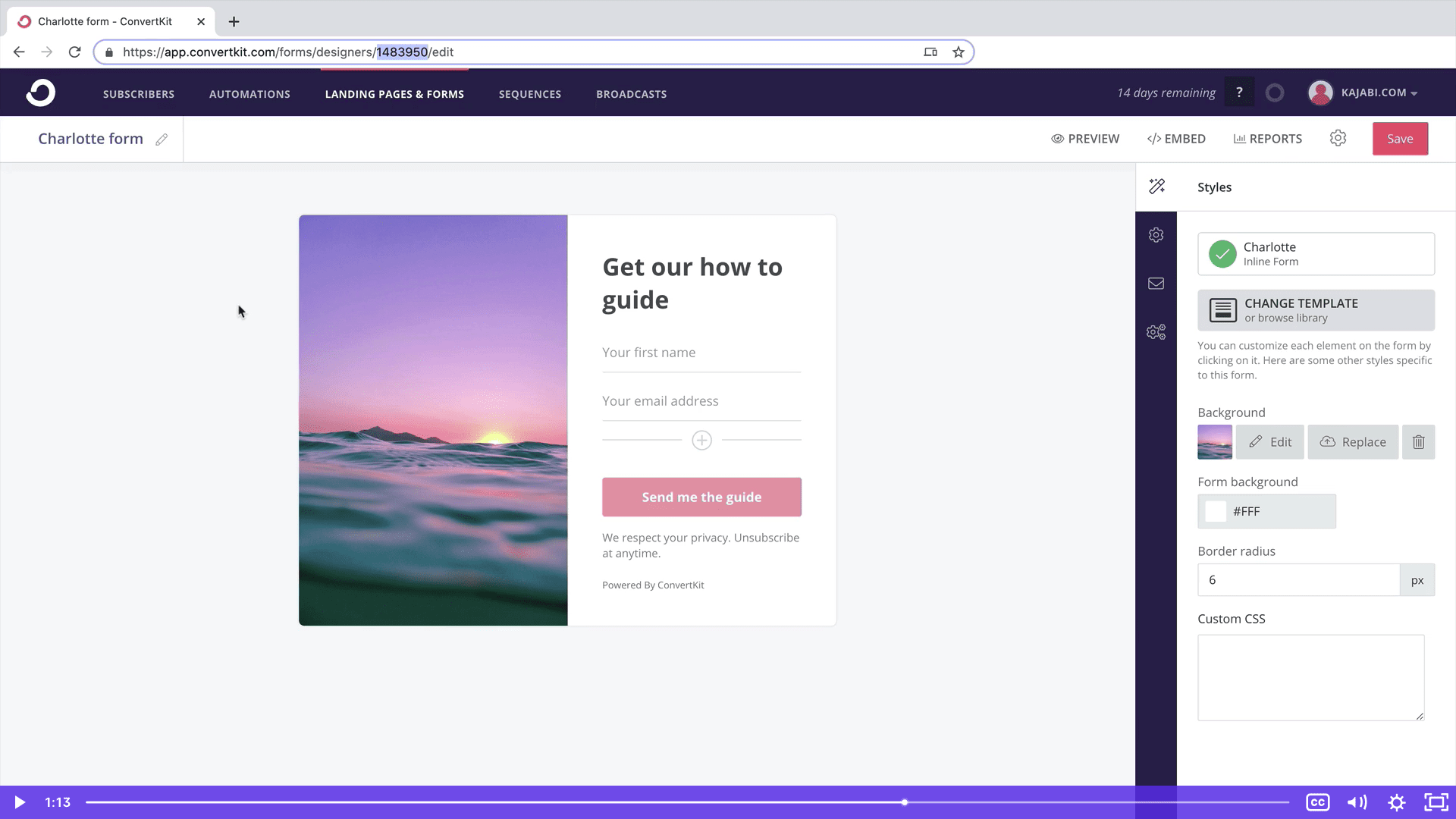1456x819 pixels.
Task: Click Your email address field
Action: coord(701,402)
